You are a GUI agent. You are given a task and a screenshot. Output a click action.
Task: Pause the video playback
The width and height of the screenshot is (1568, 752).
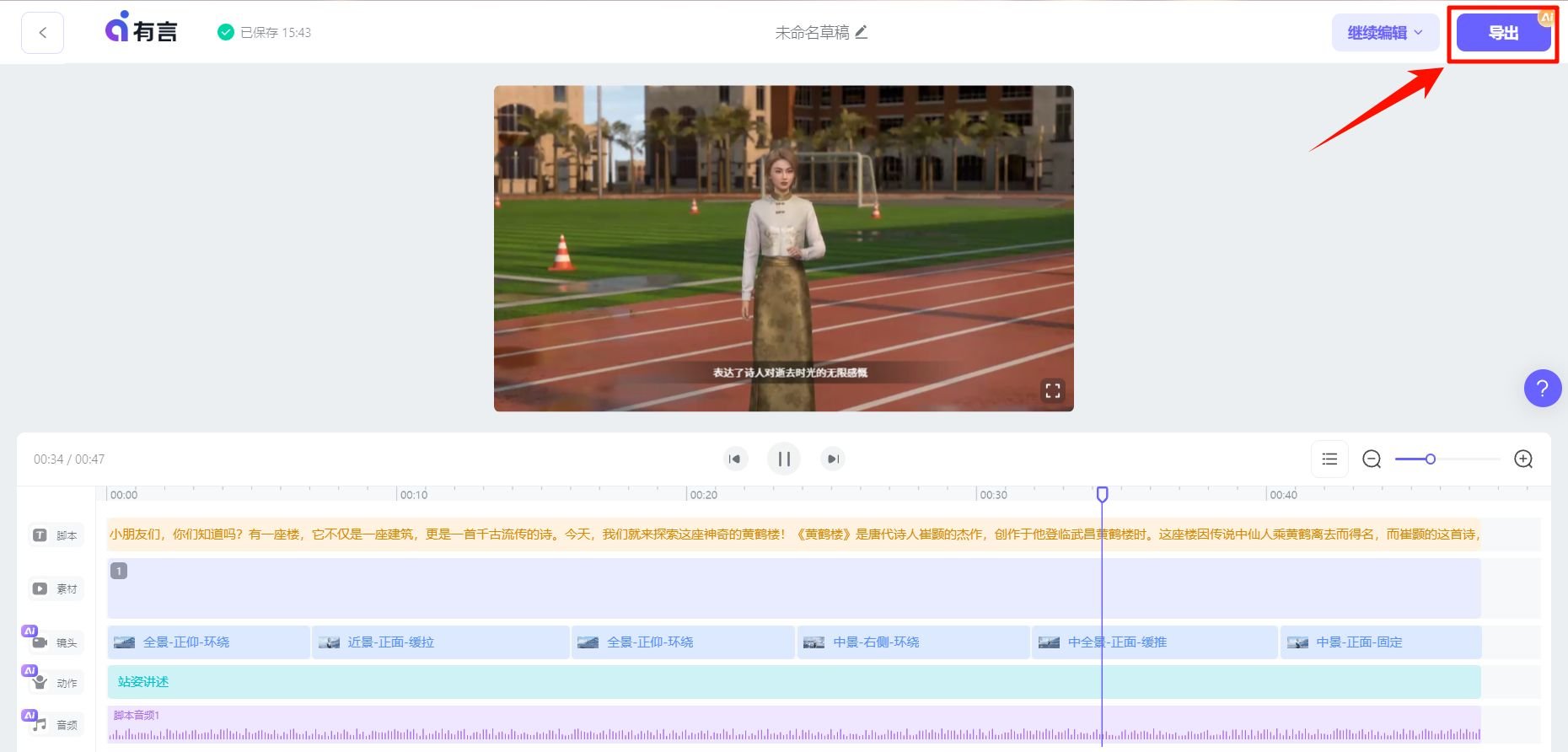coord(784,459)
